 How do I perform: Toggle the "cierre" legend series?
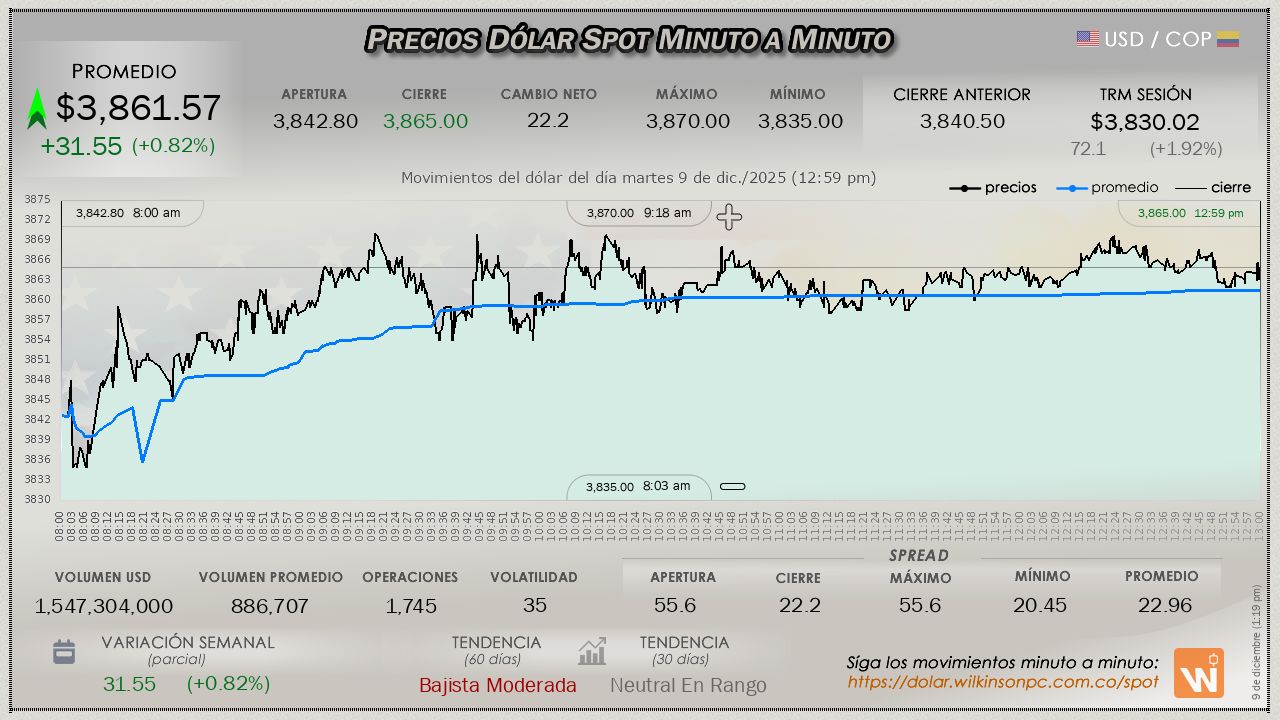point(1213,188)
